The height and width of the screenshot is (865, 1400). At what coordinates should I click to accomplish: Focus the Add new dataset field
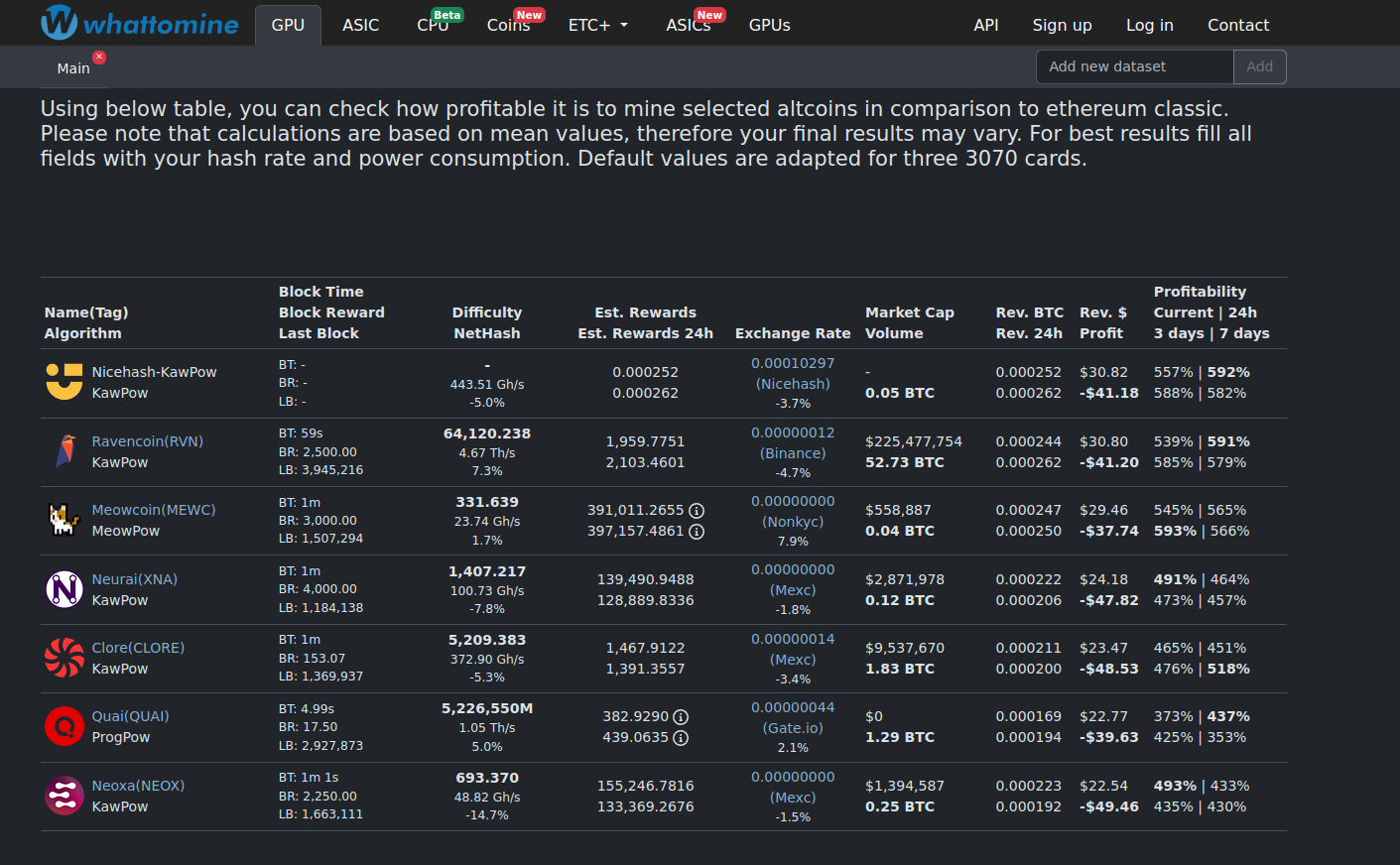(1135, 66)
